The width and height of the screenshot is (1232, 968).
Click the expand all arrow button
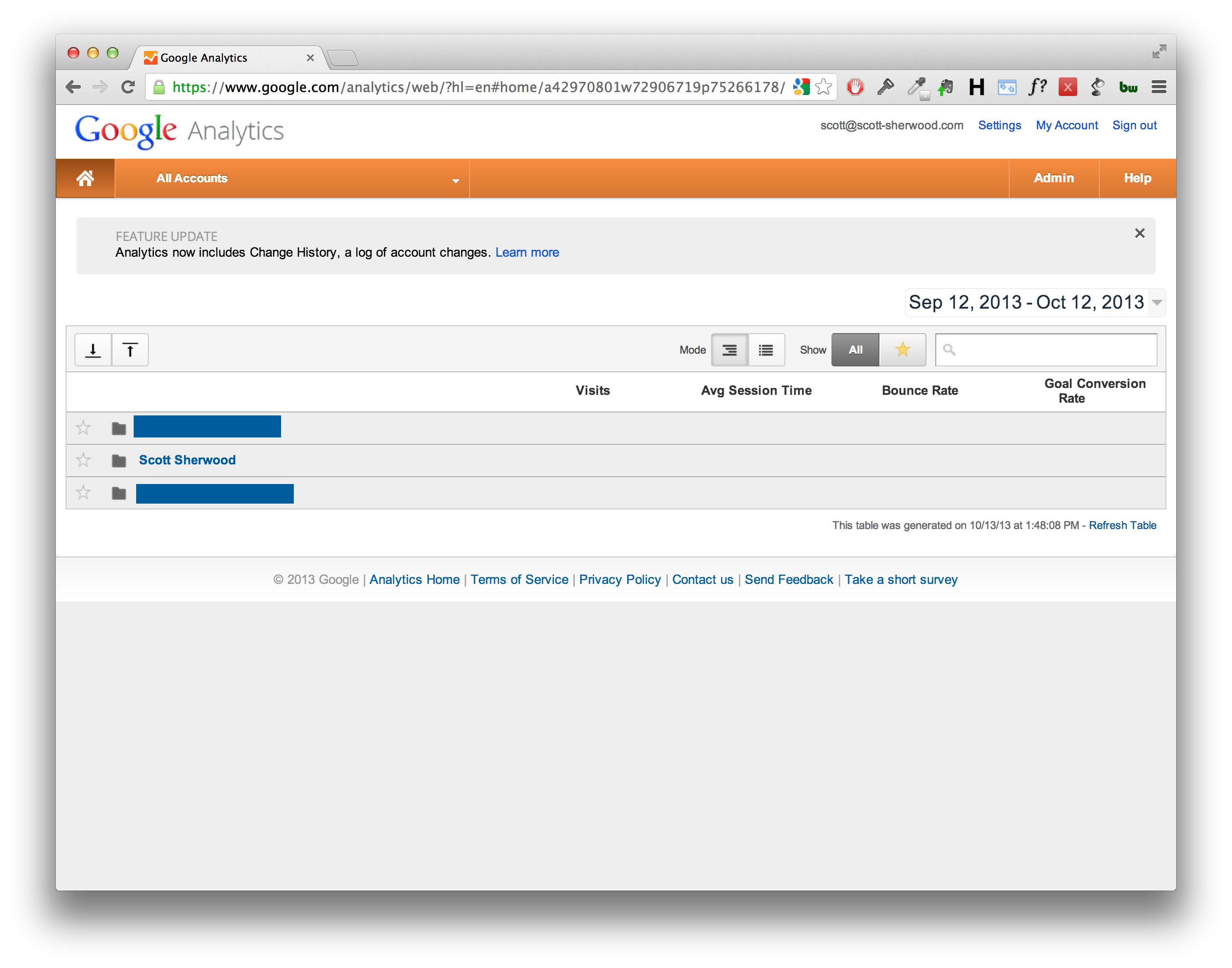pyautogui.click(x=93, y=350)
